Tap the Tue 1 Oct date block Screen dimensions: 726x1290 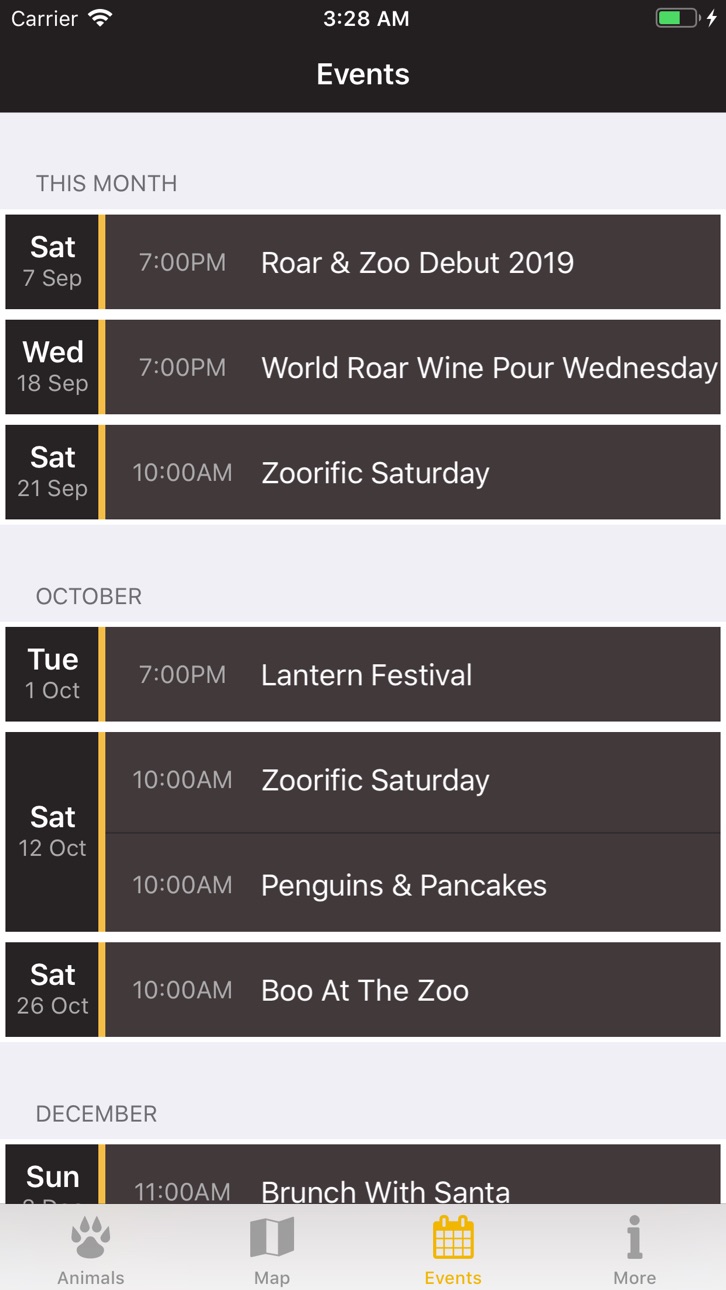pos(52,674)
